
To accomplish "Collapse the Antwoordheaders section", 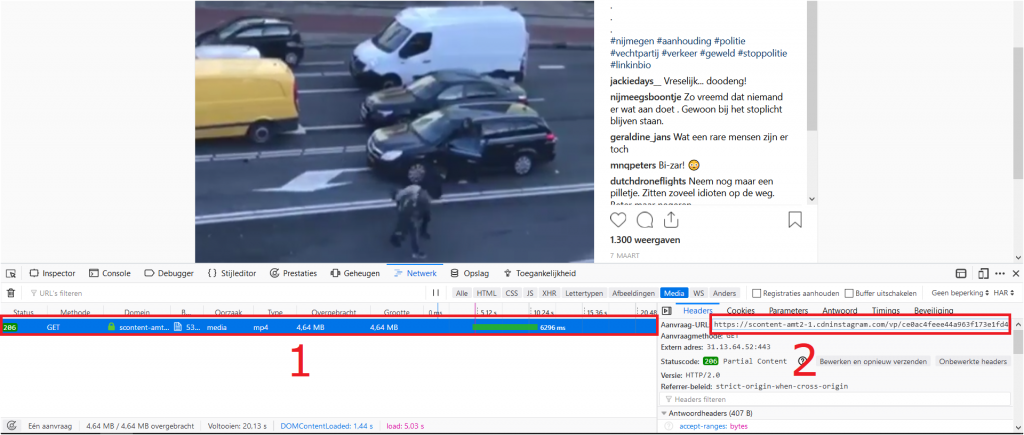I will pos(665,413).
